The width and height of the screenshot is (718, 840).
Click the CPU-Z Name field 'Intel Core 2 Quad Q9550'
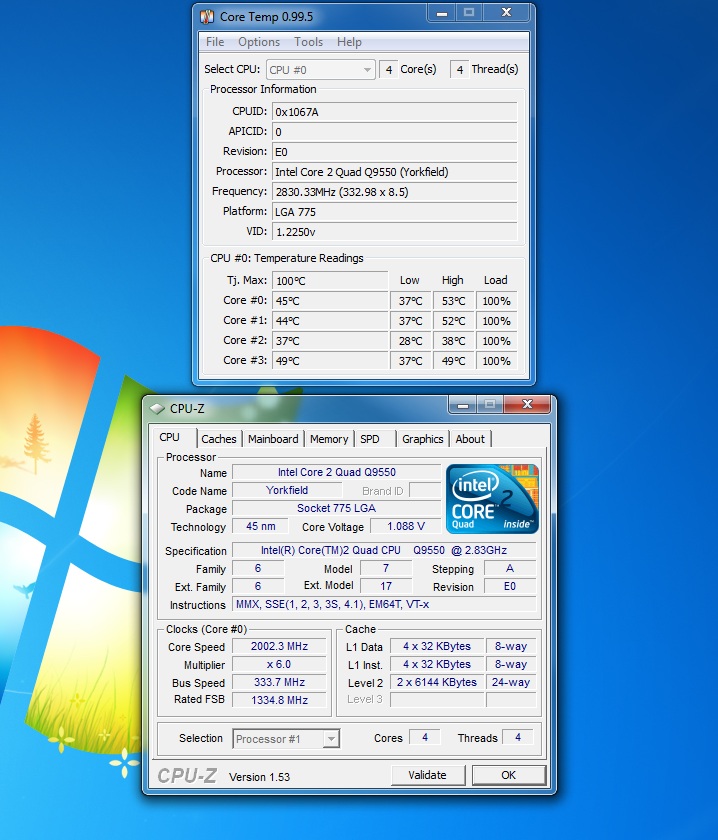point(336,472)
